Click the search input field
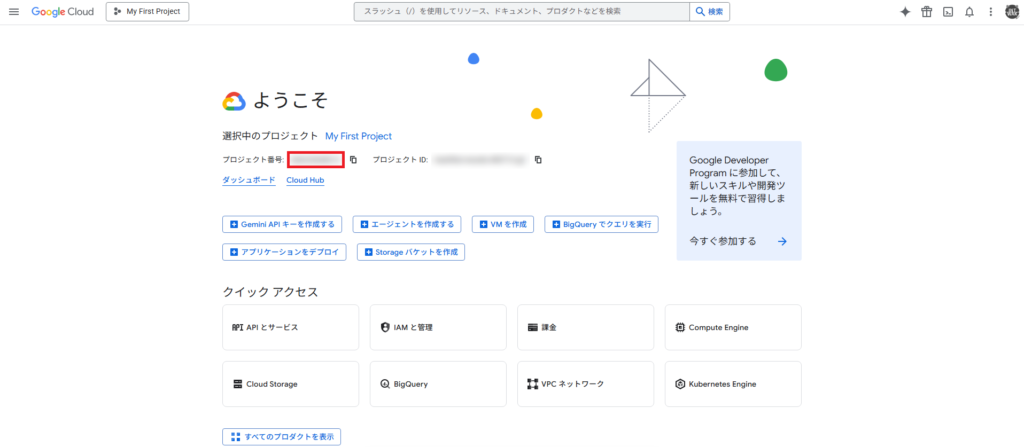 pyautogui.click(x=520, y=12)
